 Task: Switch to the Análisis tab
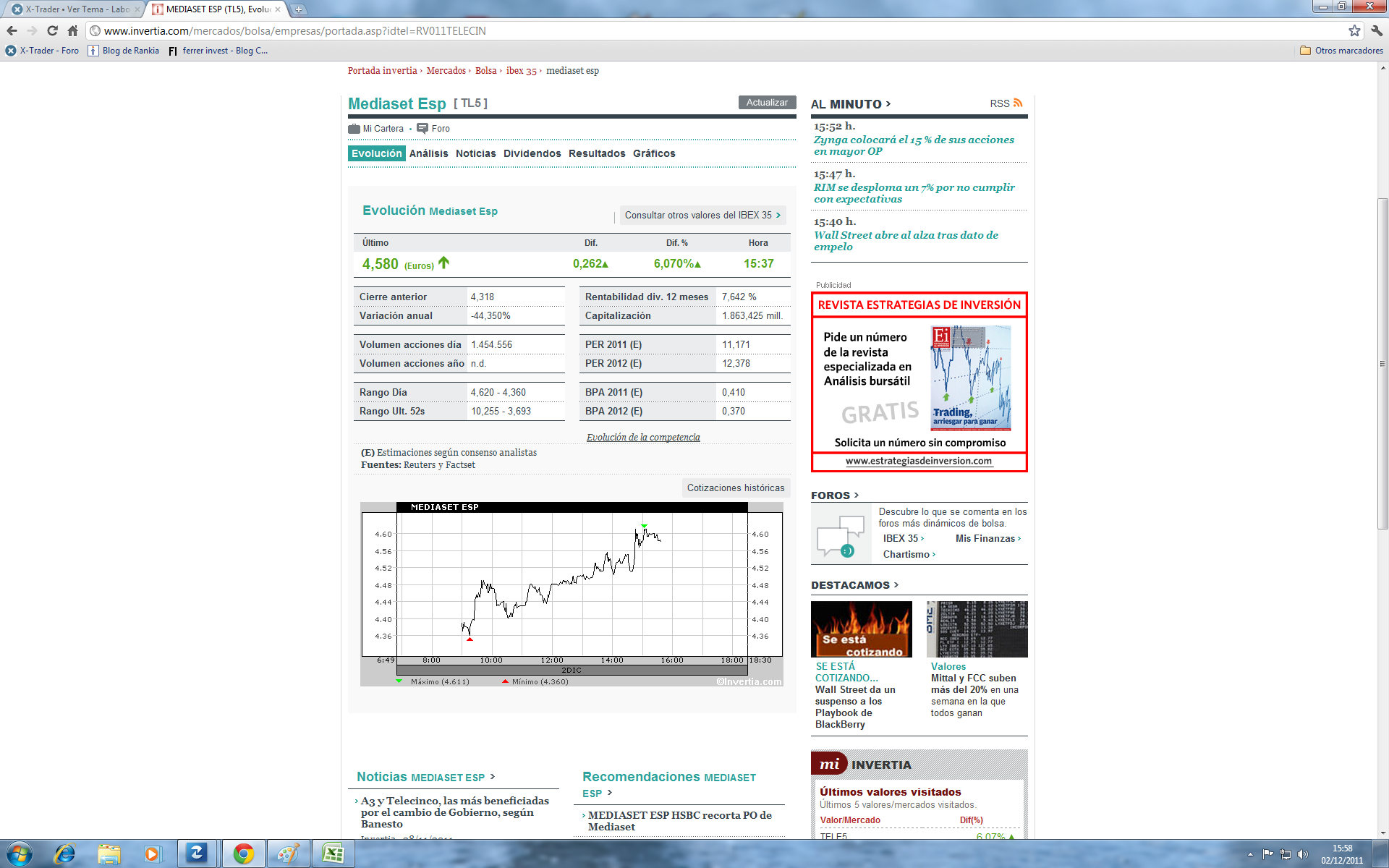pyautogui.click(x=428, y=153)
